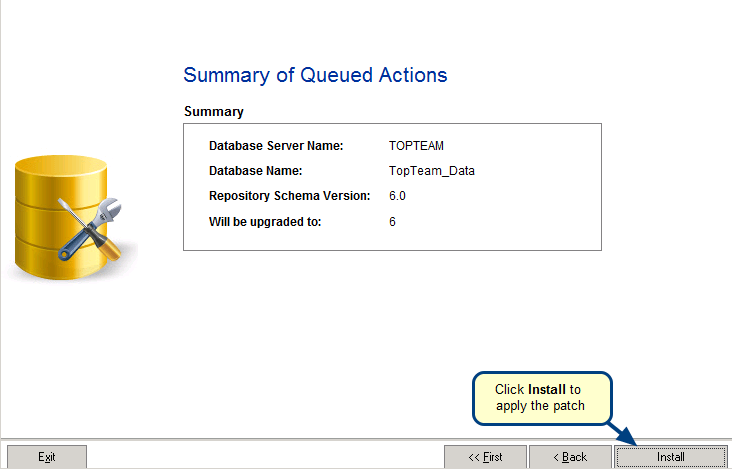Click the yellow Install callout tooltip
The image size is (732, 470).
[x=540, y=397]
